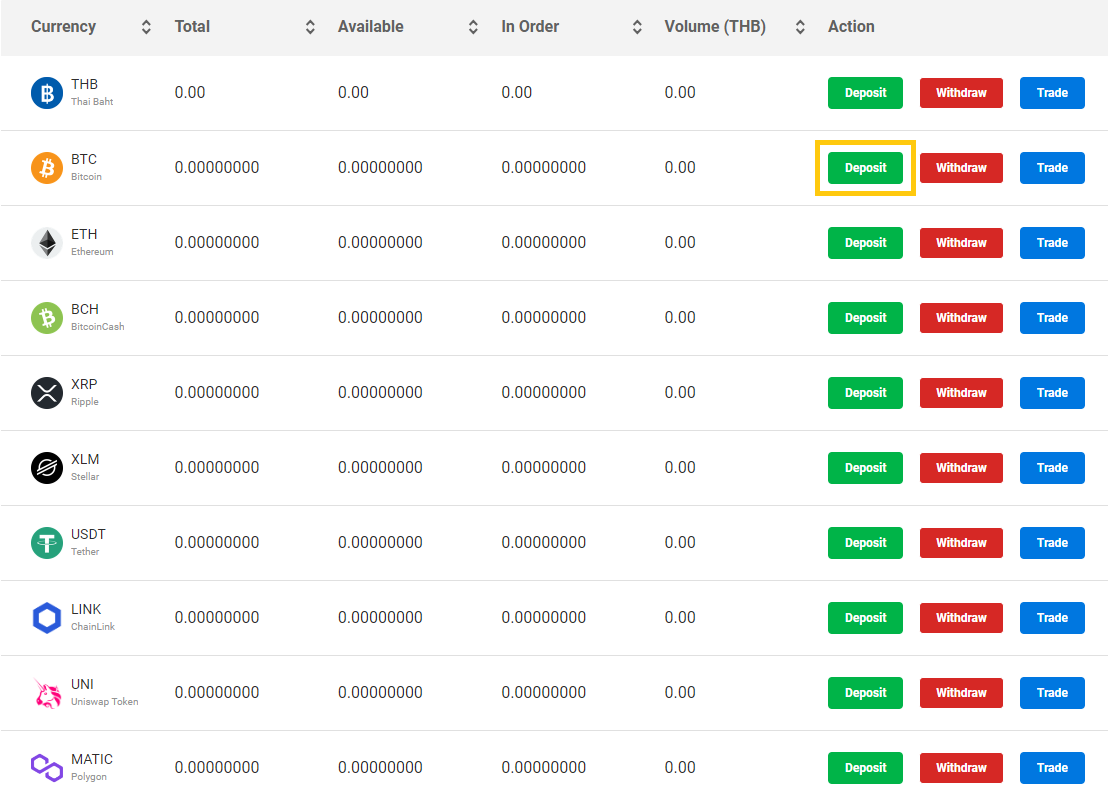Withdraw ETH funds
1108x795 pixels.
961,243
